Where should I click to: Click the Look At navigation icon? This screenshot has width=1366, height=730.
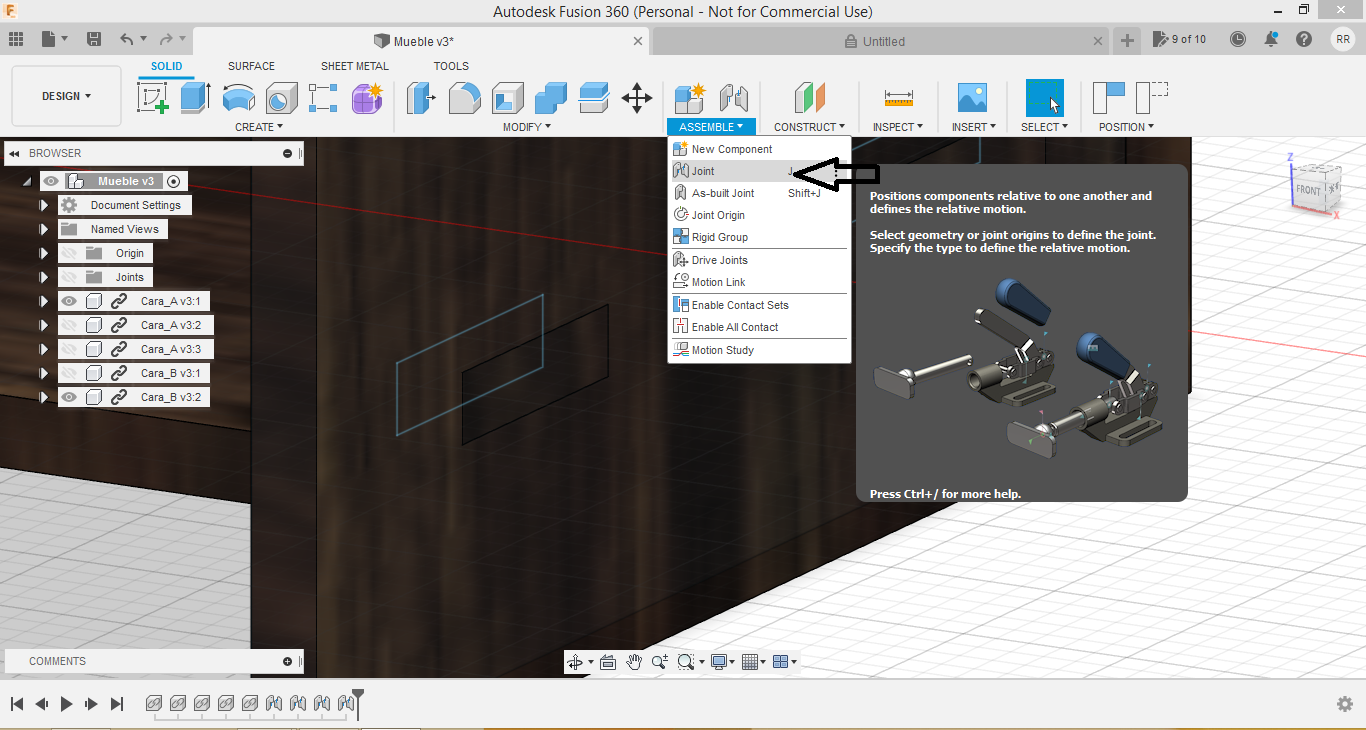coord(608,662)
